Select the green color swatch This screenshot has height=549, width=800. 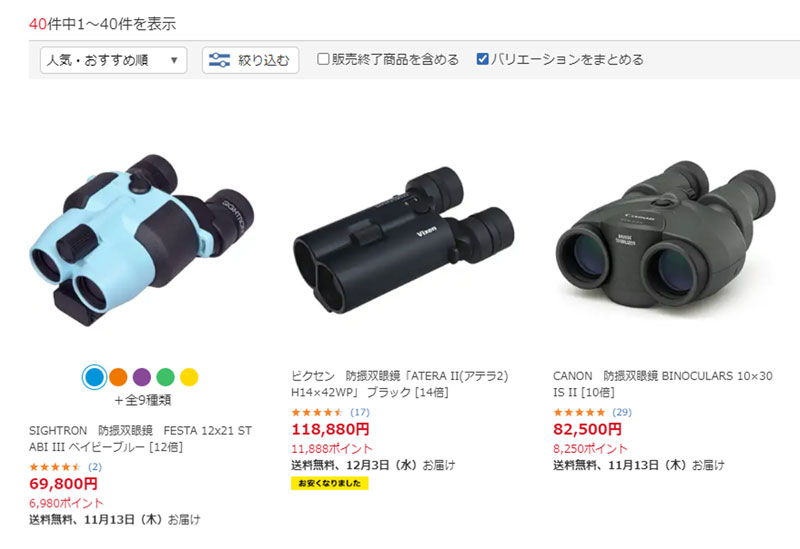coord(165,377)
